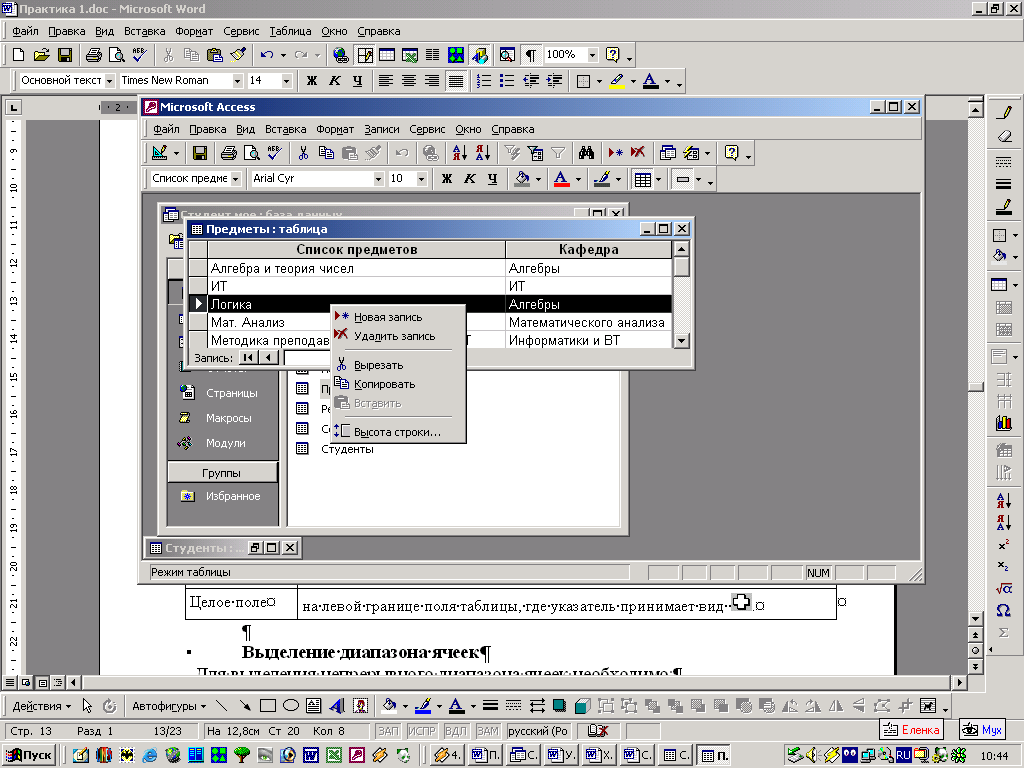Toggle Italic in Word's formatting toolbar

tap(335, 80)
